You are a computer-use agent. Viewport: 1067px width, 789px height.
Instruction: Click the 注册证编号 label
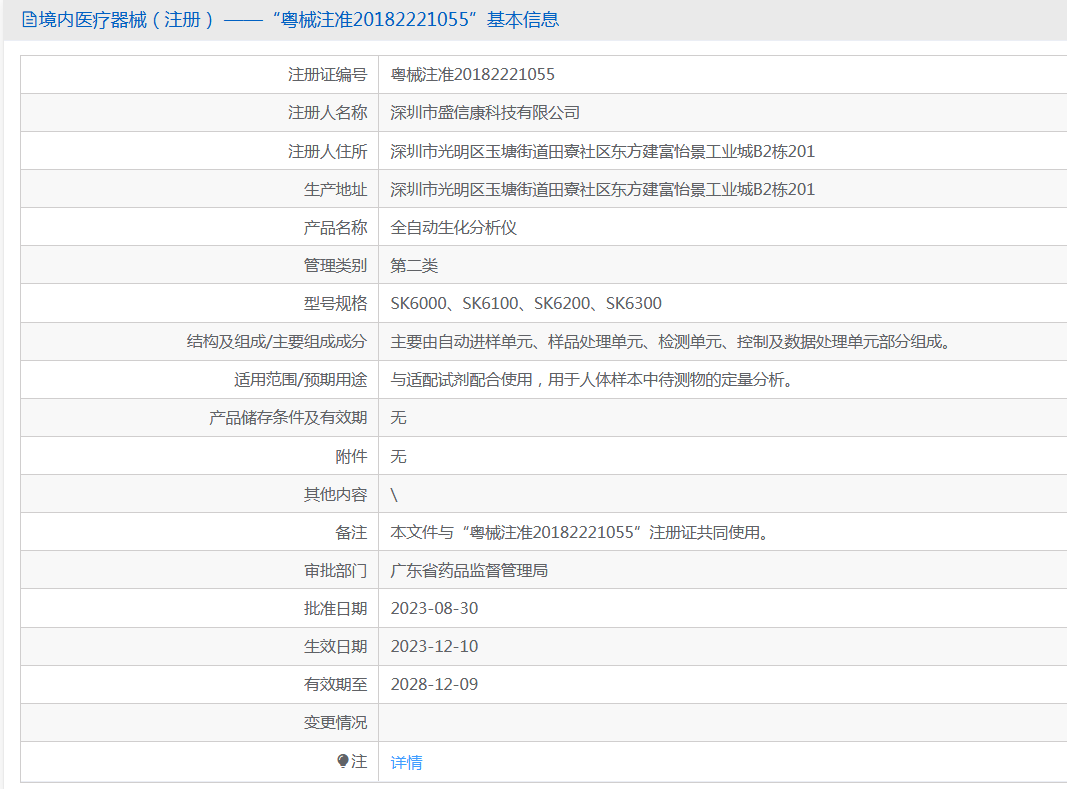pos(327,74)
